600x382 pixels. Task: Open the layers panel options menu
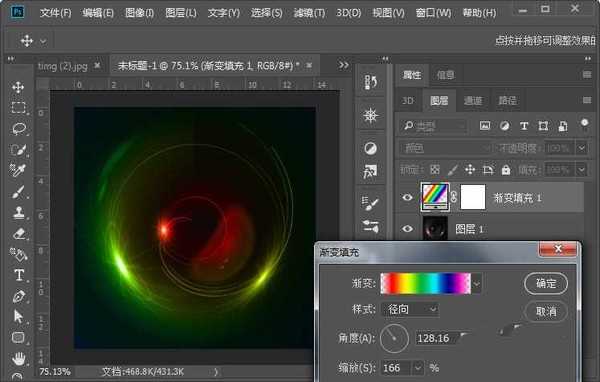(x=587, y=100)
